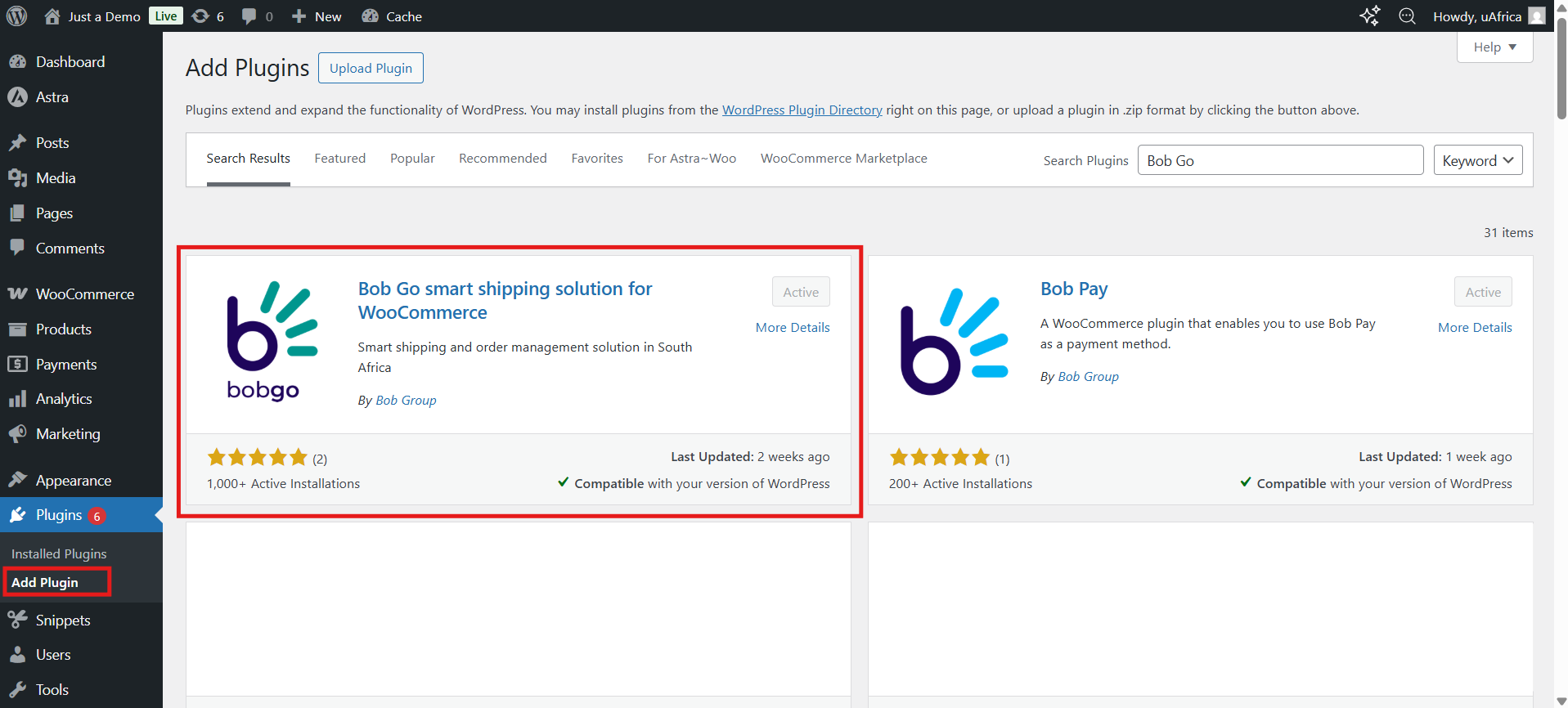
Task: Click the search magnifier icon in admin bar
Action: coord(1407,16)
